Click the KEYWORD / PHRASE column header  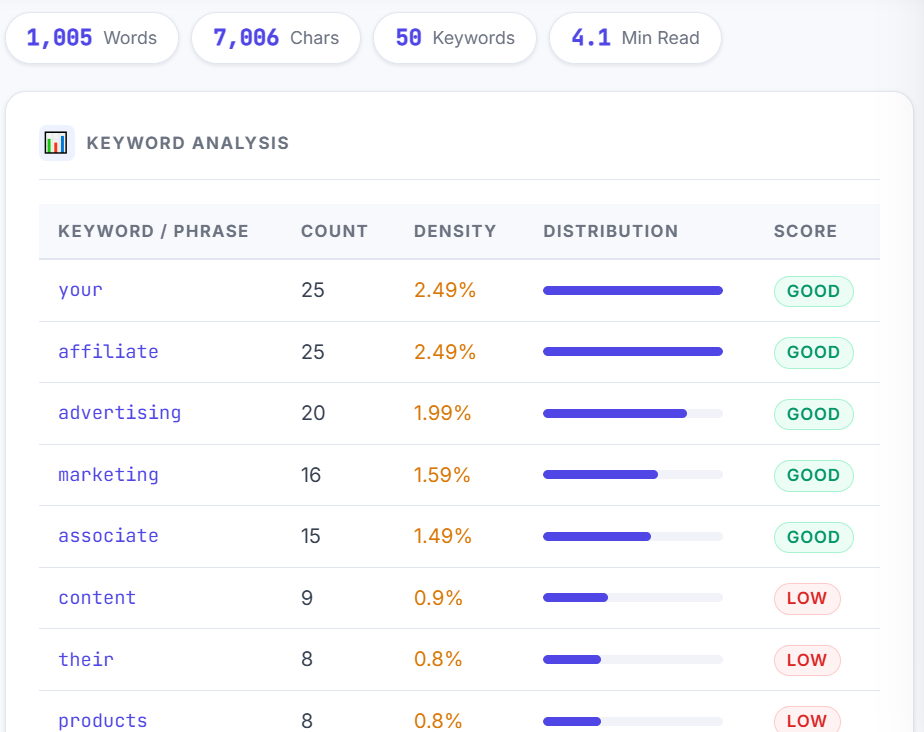pyautogui.click(x=153, y=231)
